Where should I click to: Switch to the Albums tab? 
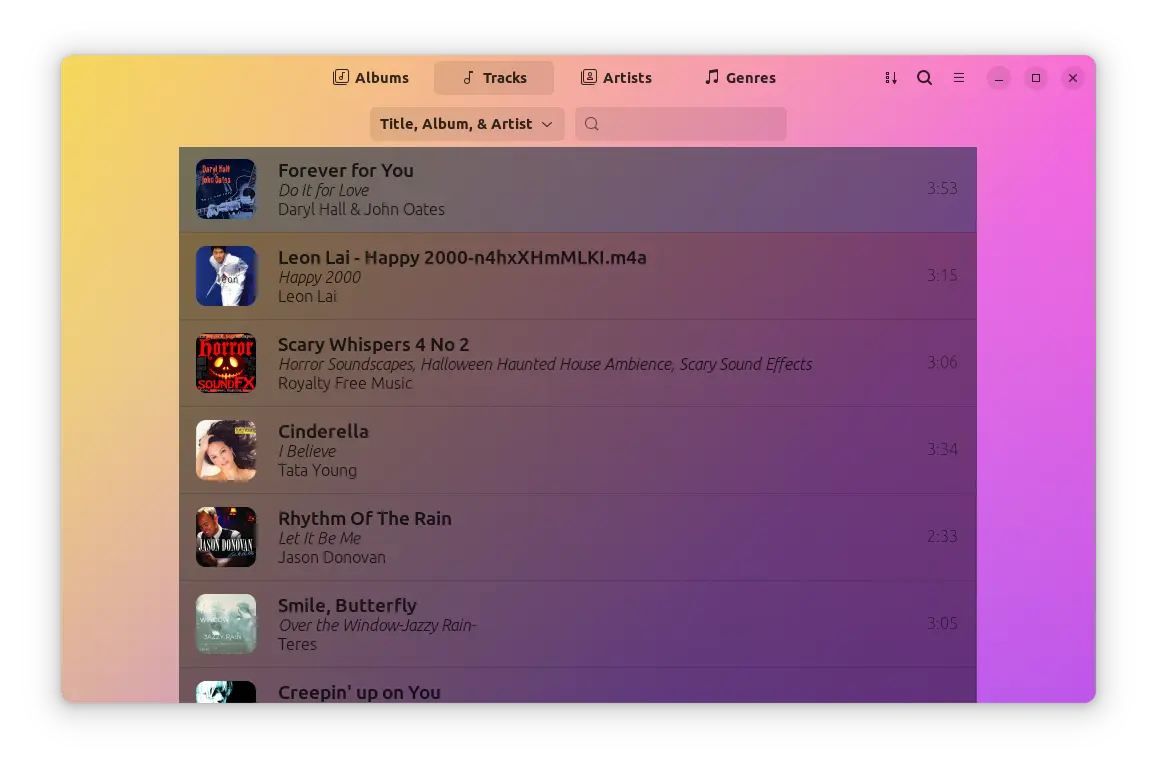point(371,78)
